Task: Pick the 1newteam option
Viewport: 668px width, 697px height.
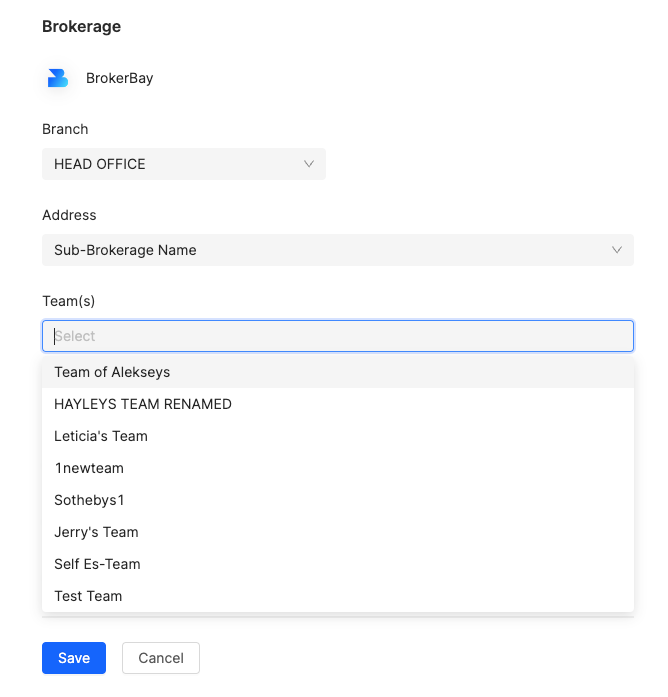Action: pos(338,468)
